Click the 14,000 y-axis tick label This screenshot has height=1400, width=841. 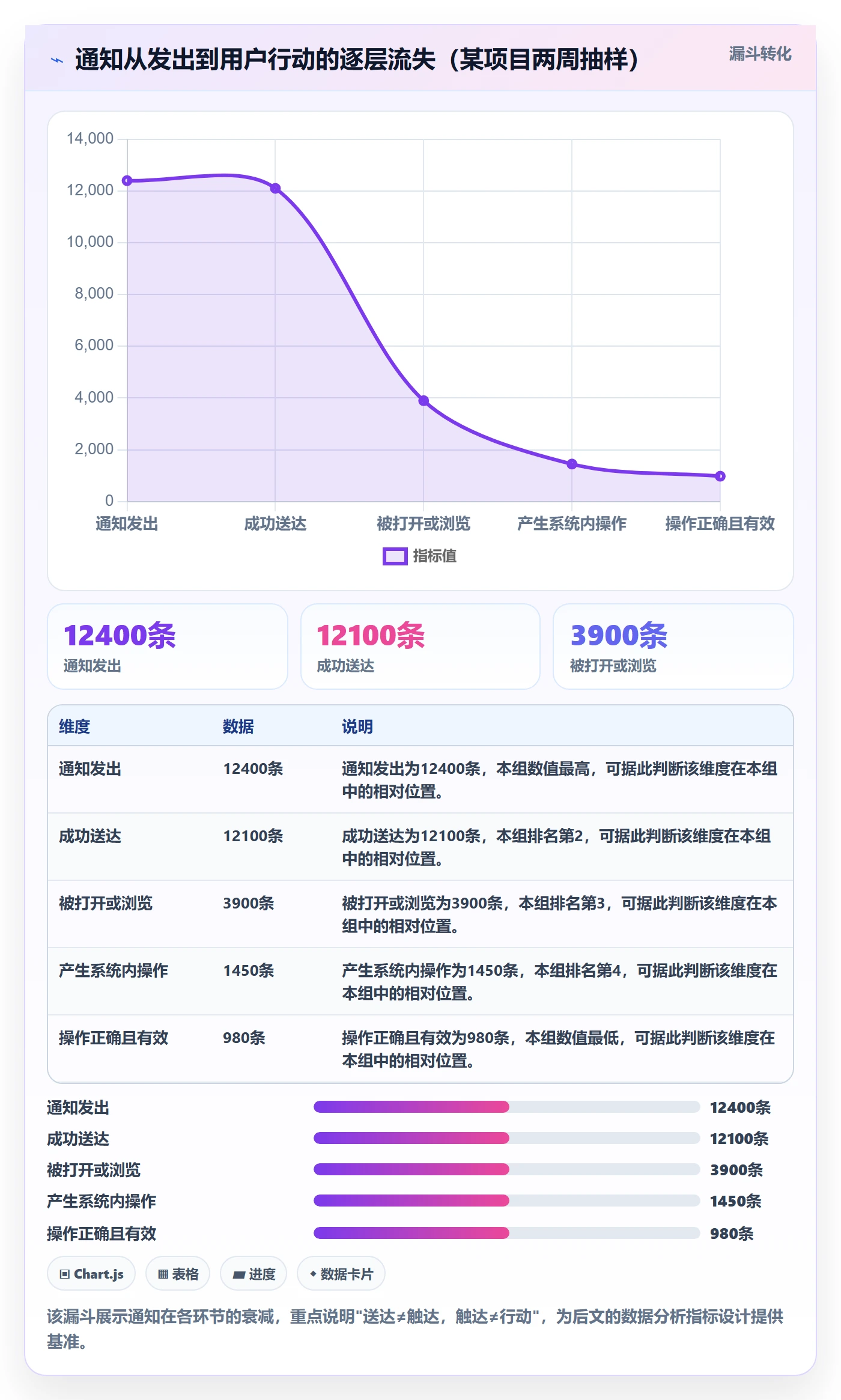(x=90, y=139)
